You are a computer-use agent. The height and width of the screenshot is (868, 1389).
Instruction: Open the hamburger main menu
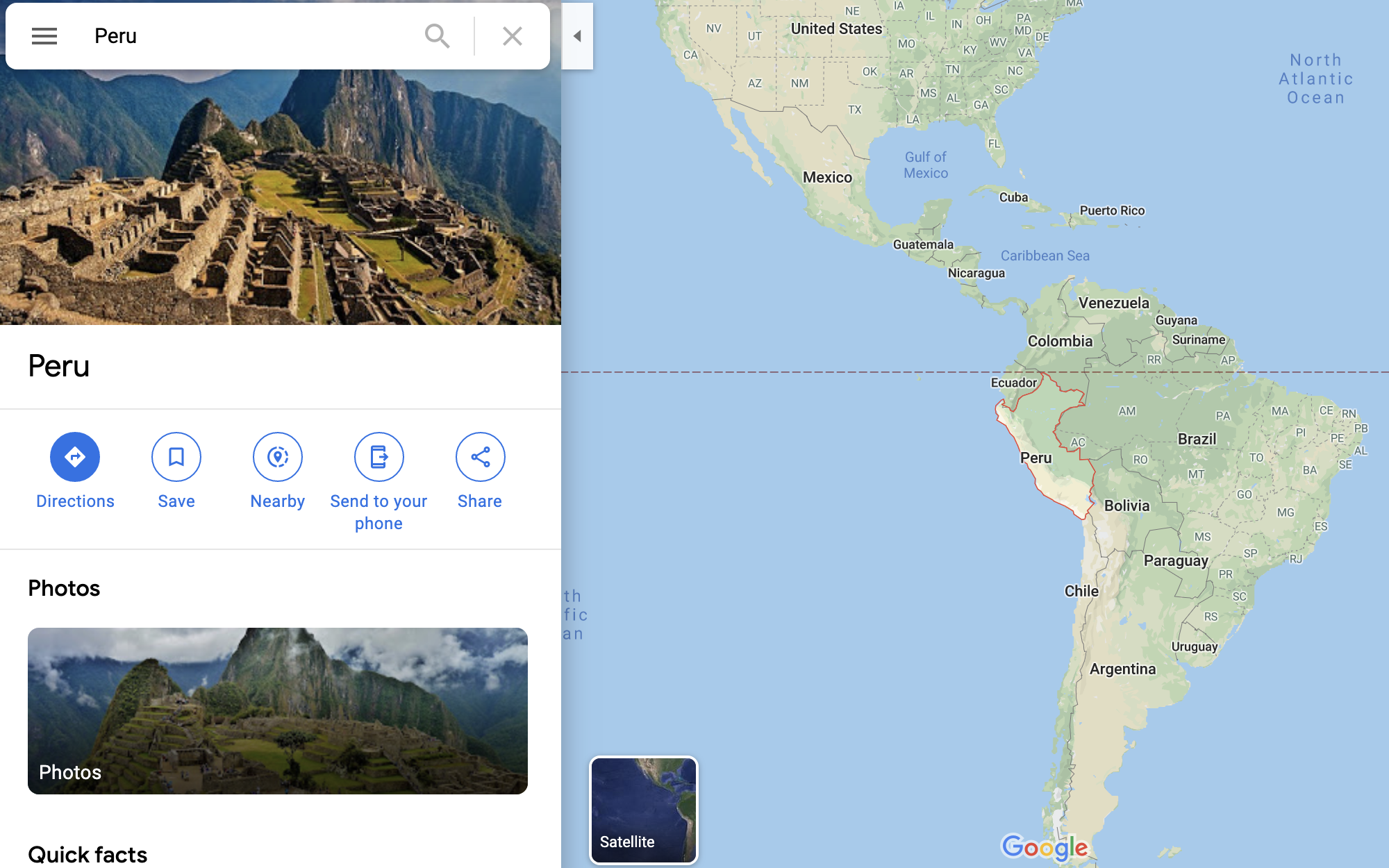44,36
